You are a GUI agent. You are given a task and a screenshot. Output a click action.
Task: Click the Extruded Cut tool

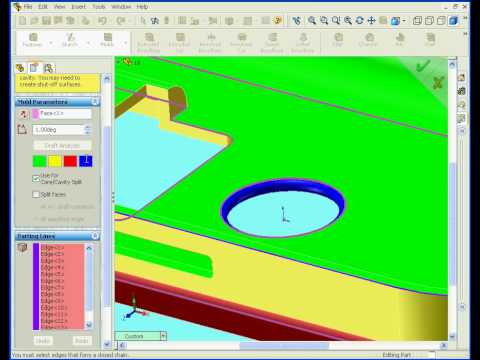180,43
